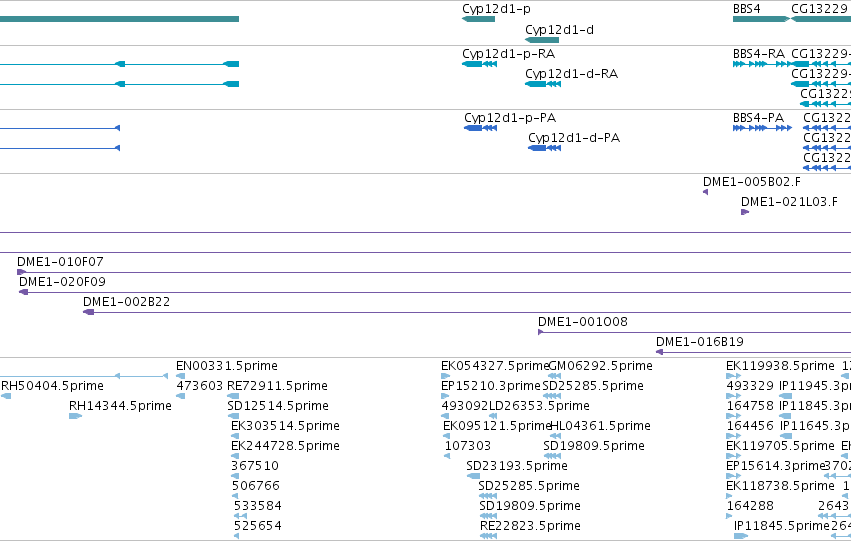This screenshot has height=541, width=851.
Task: Click the Cyp12d1-p gene feature label
Action: tap(496, 9)
